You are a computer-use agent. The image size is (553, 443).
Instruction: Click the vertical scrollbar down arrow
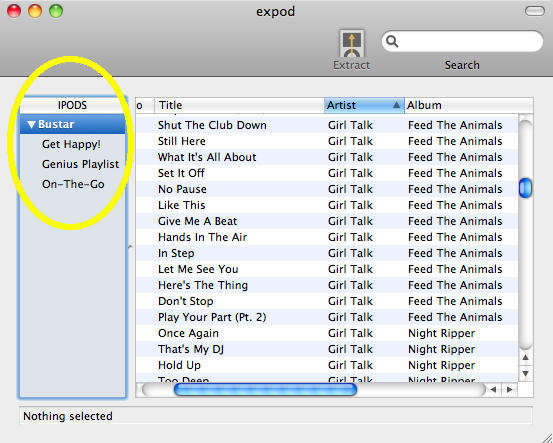click(x=525, y=374)
